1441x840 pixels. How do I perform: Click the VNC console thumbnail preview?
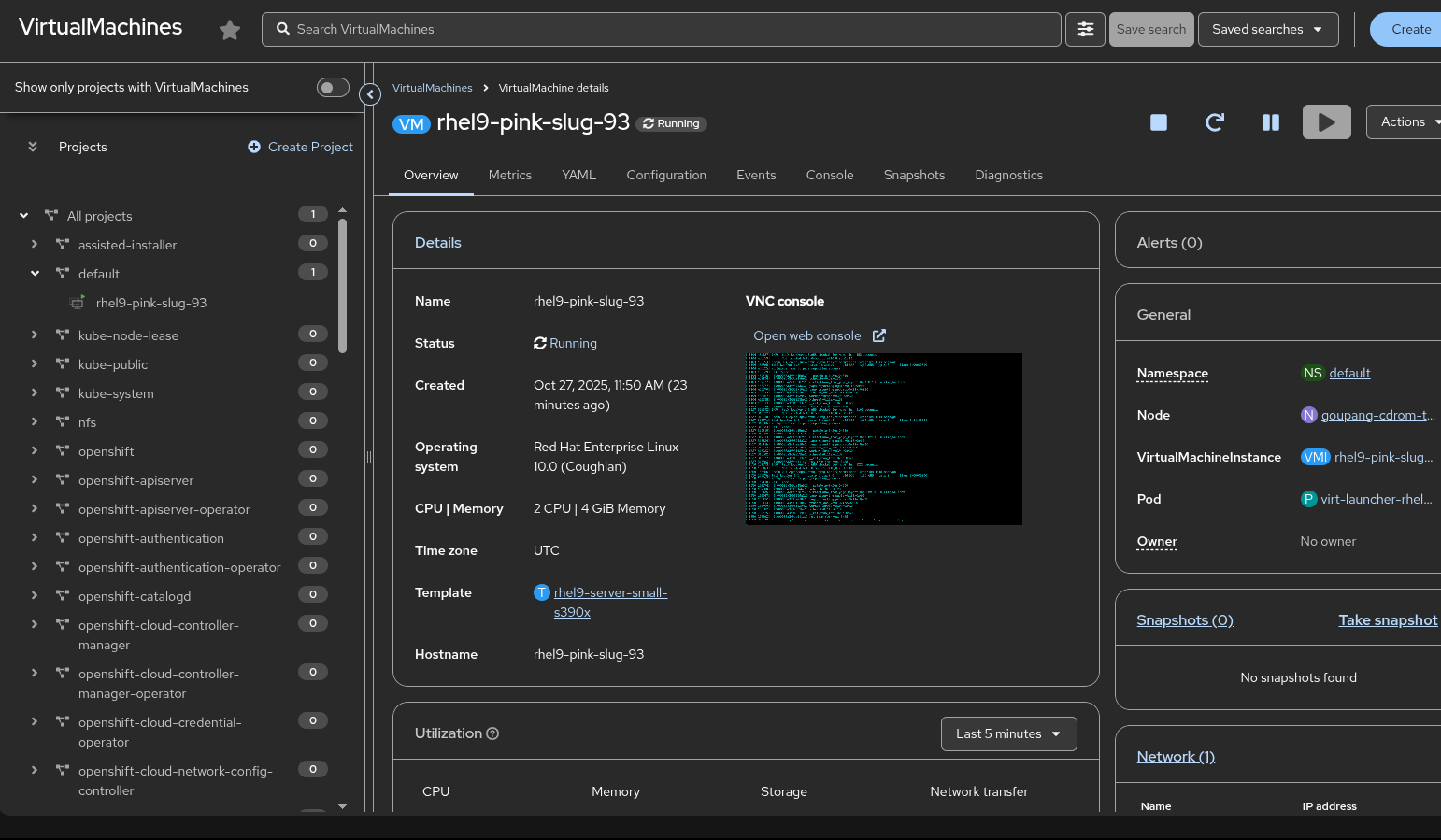[883, 439]
